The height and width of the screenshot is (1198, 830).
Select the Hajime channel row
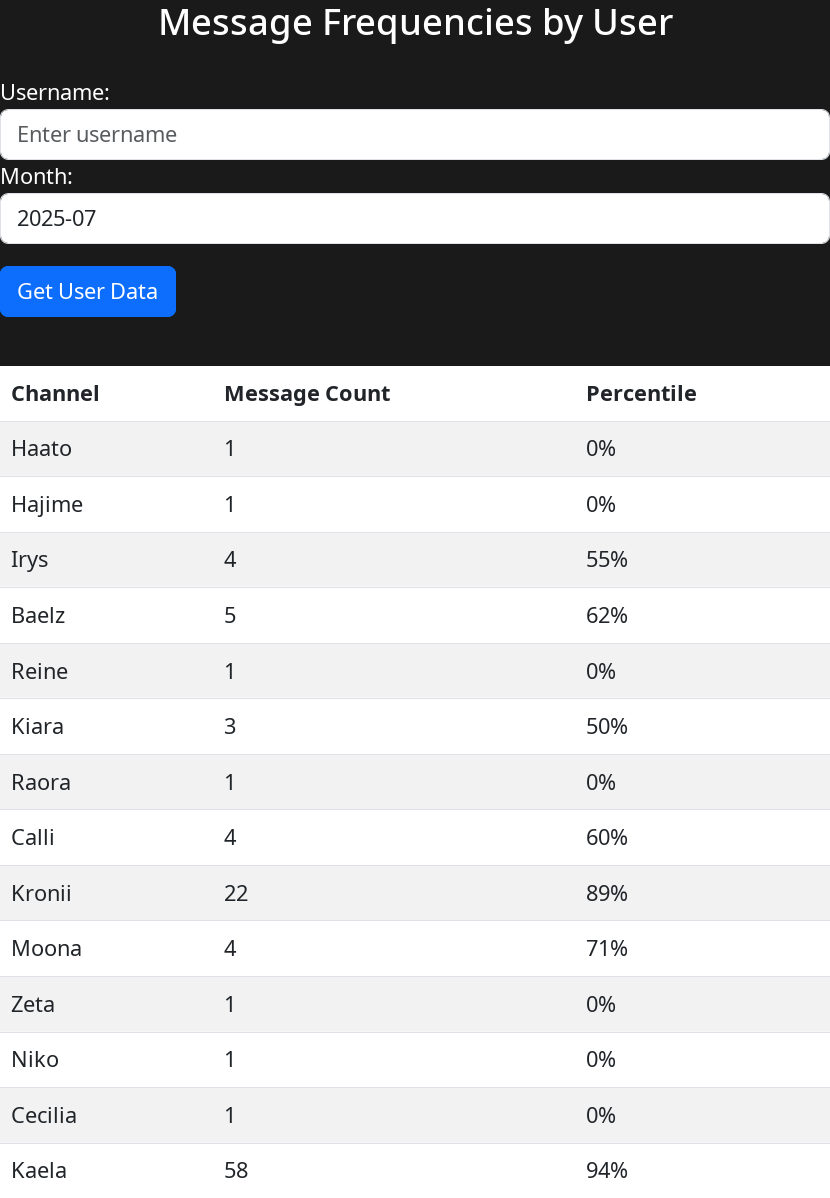[x=415, y=505]
